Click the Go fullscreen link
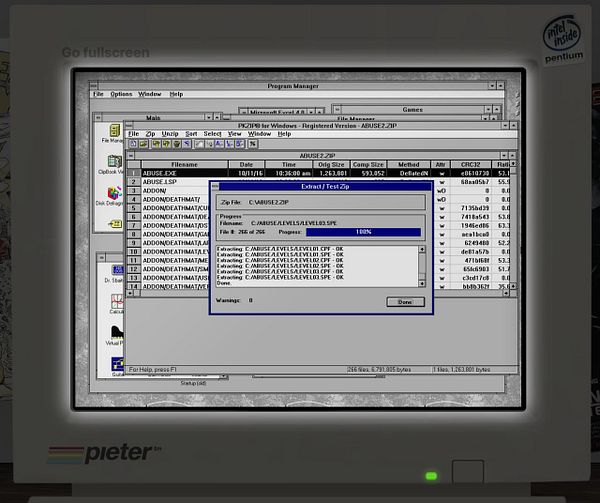The height and width of the screenshot is (503, 600). coord(106,52)
